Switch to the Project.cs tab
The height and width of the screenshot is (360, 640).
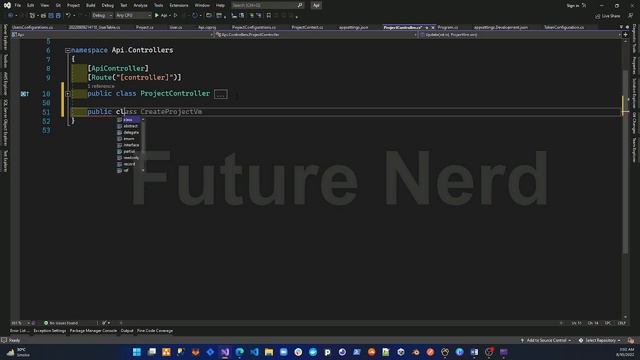[144, 27]
